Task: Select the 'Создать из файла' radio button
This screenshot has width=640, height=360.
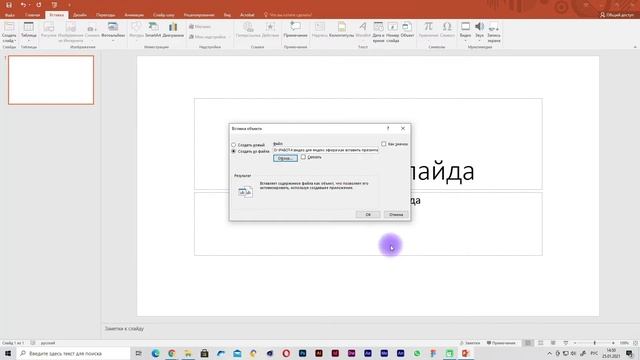Action: (x=233, y=151)
